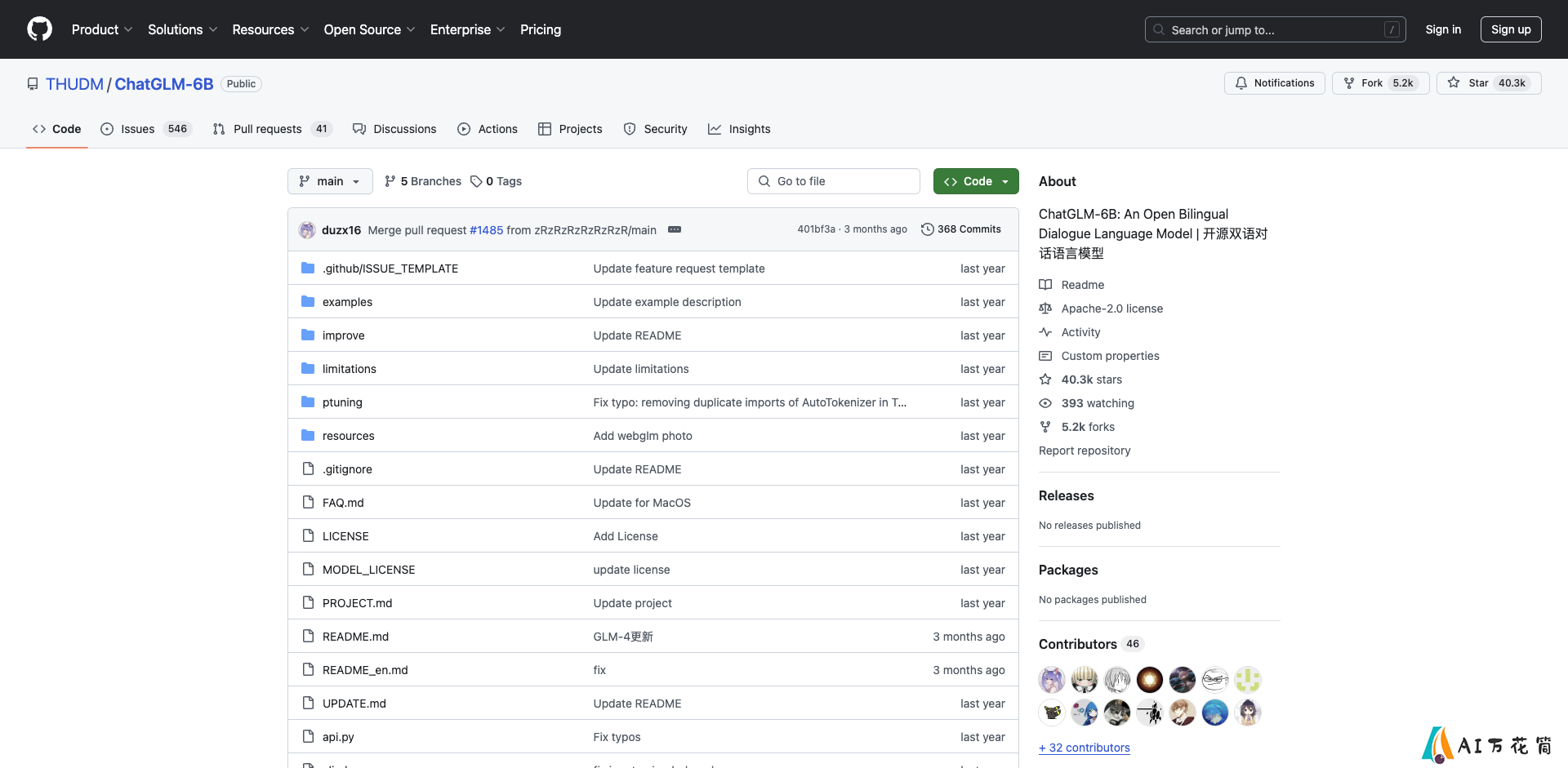Open the Enterprise dropdown menu
The width and height of the screenshot is (1568, 768).
click(x=468, y=29)
